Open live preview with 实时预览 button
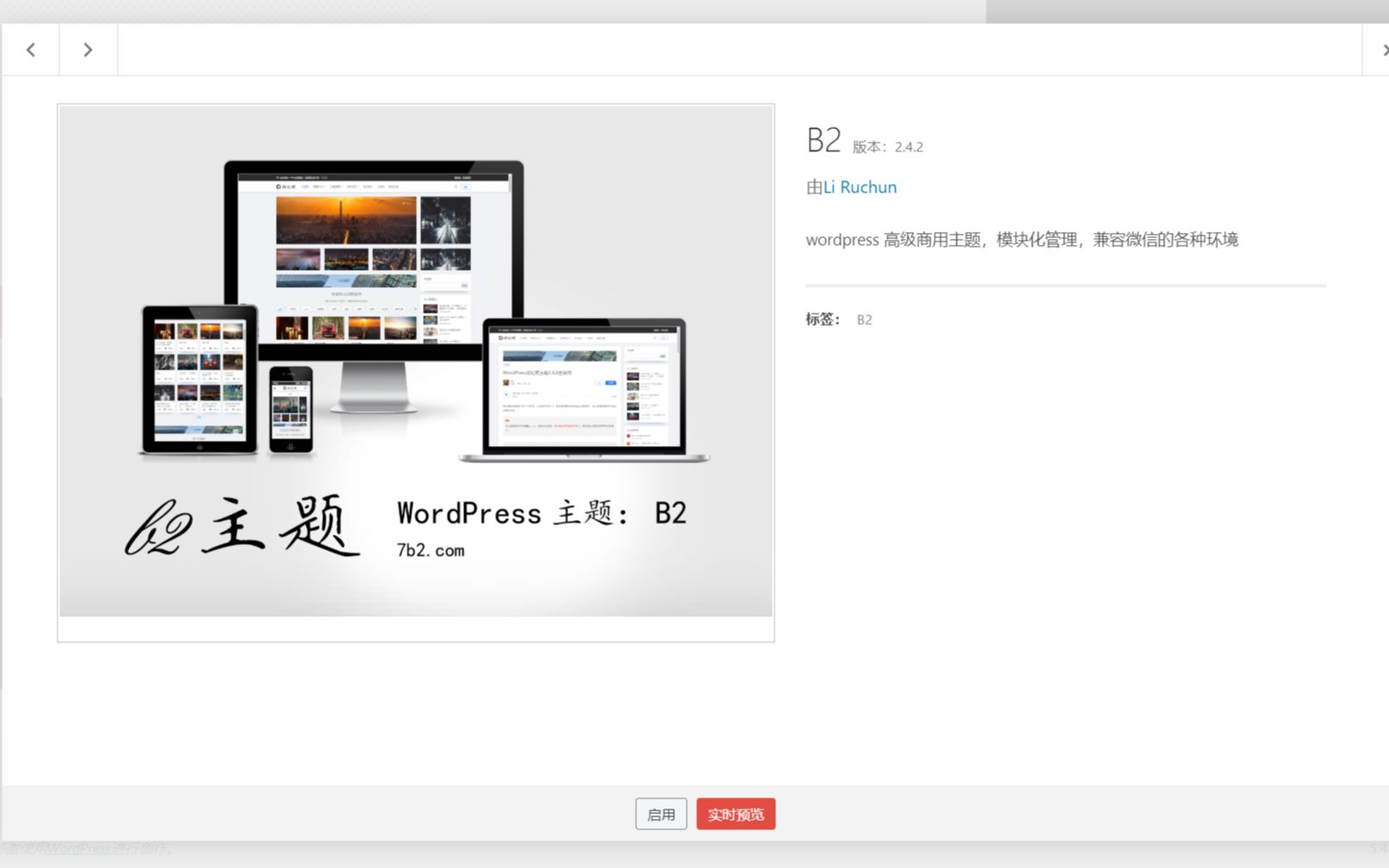 (x=736, y=814)
